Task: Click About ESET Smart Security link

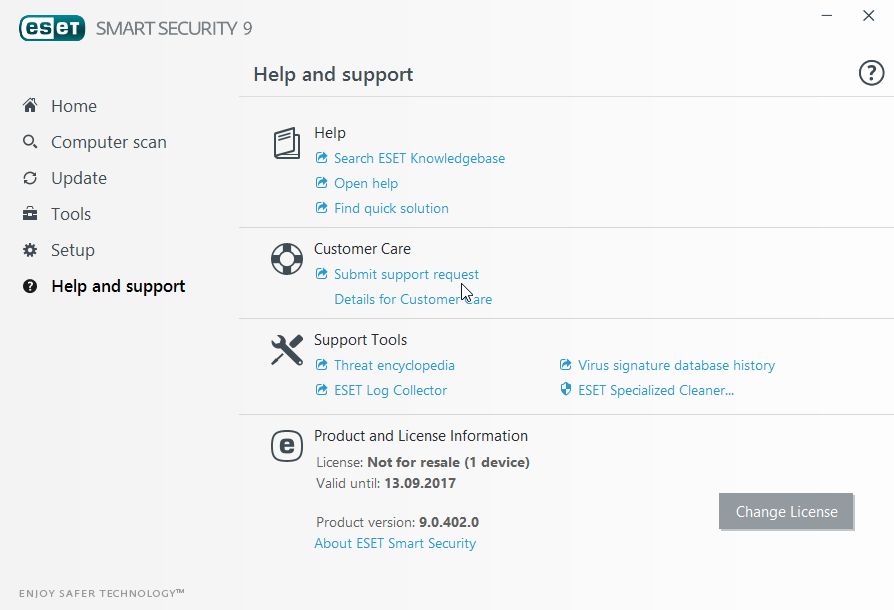Action: (395, 543)
